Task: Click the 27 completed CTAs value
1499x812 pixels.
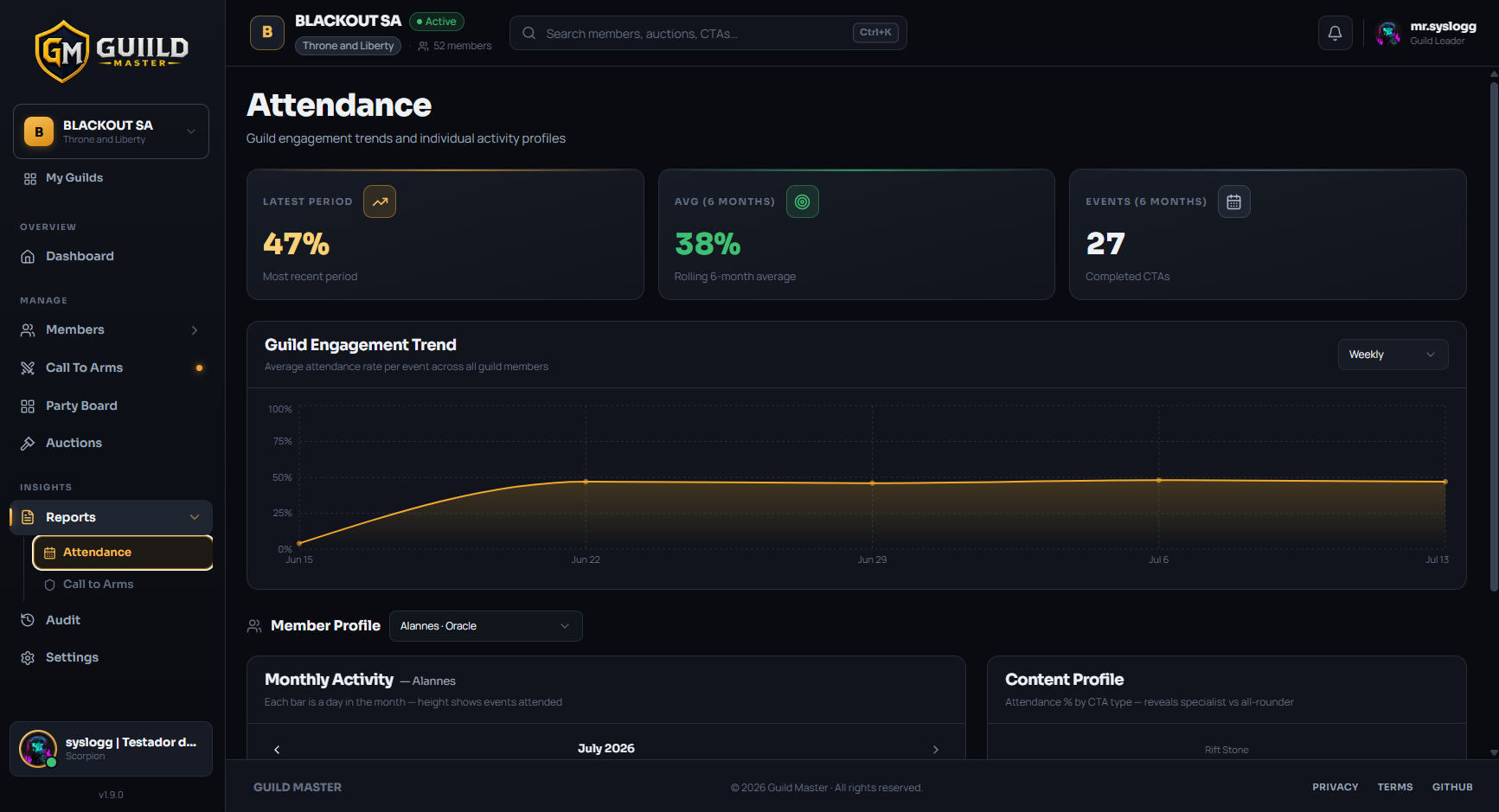Action: pos(1105,245)
